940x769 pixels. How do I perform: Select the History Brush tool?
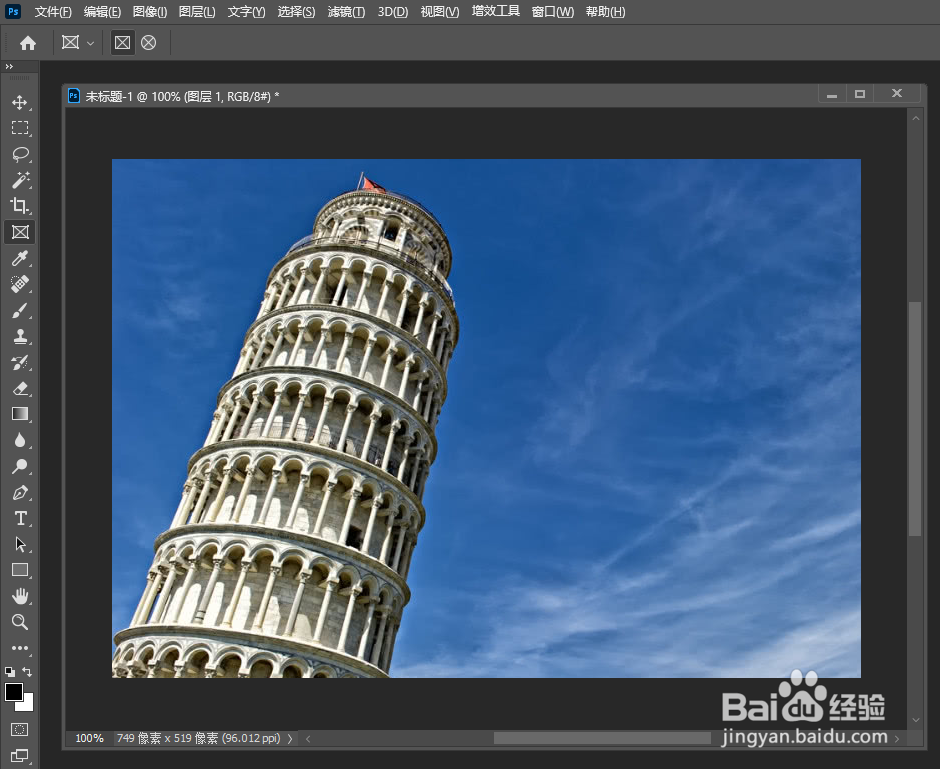click(20, 362)
